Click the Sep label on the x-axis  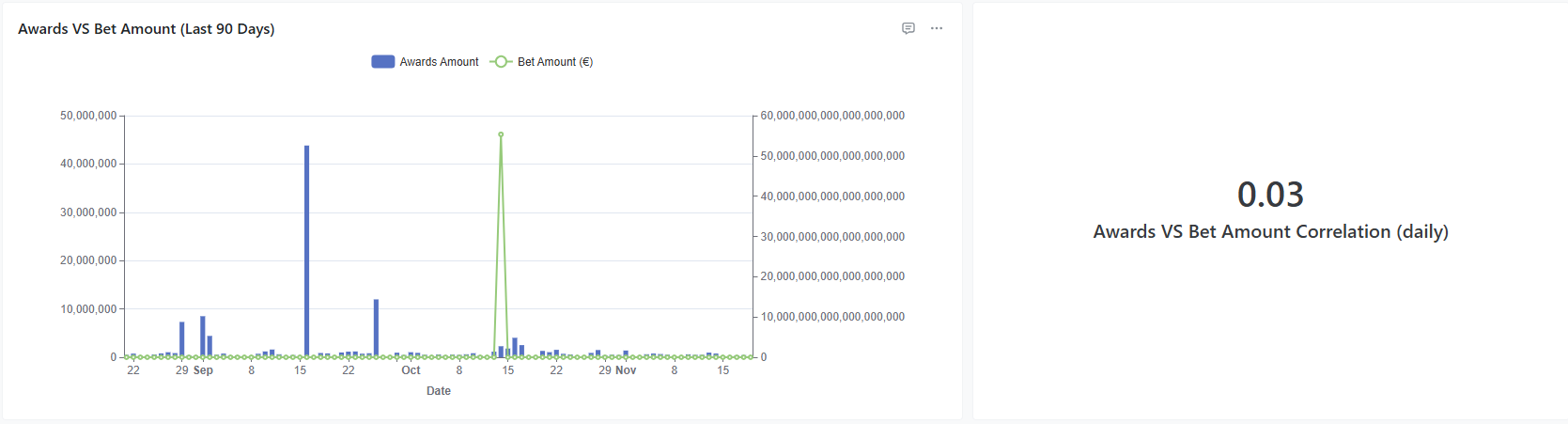(203, 370)
